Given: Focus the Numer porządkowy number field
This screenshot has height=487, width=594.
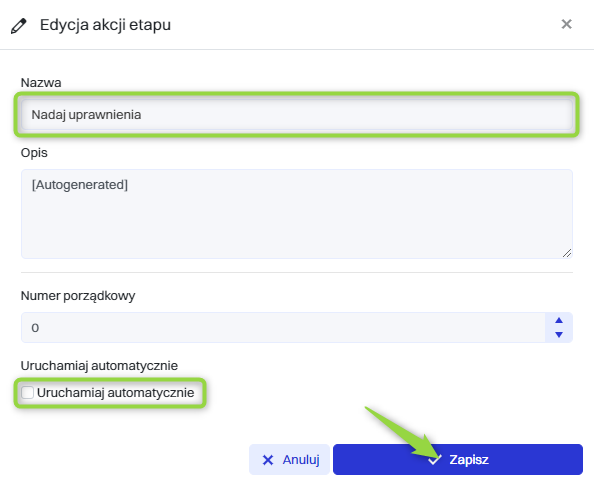Looking at the screenshot, I should [x=283, y=328].
